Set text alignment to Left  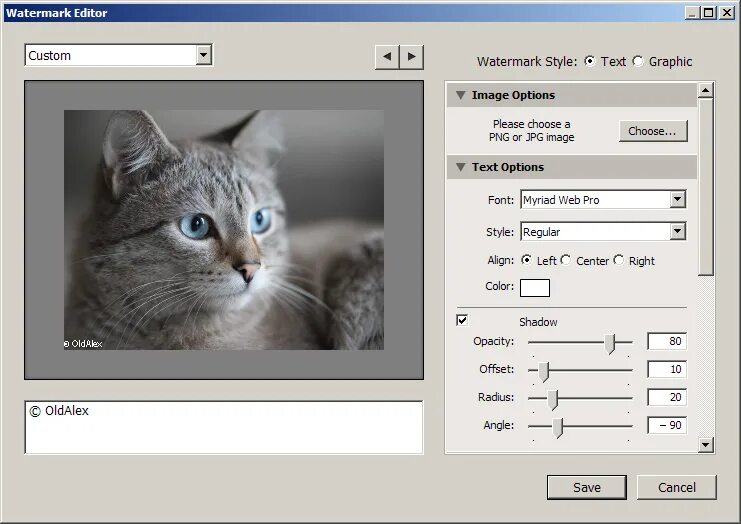[x=526, y=260]
